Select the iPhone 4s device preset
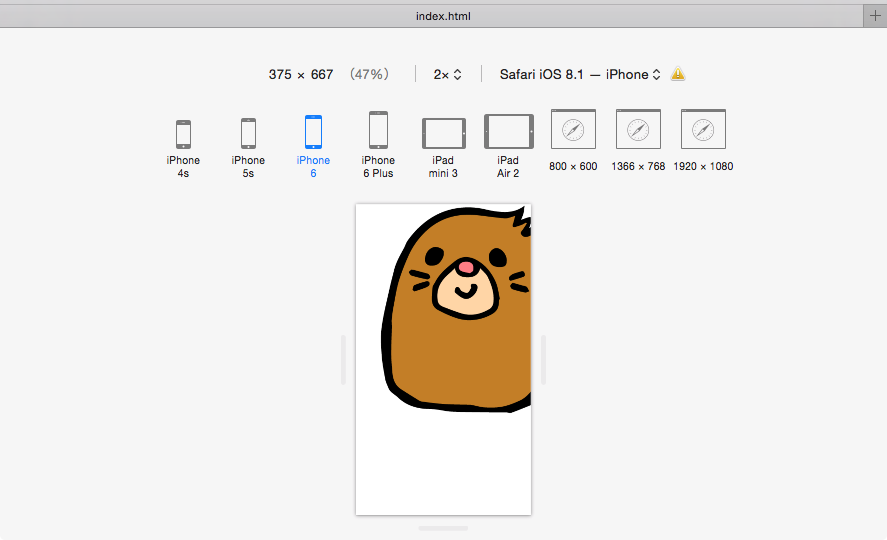The height and width of the screenshot is (540, 887). click(183, 149)
